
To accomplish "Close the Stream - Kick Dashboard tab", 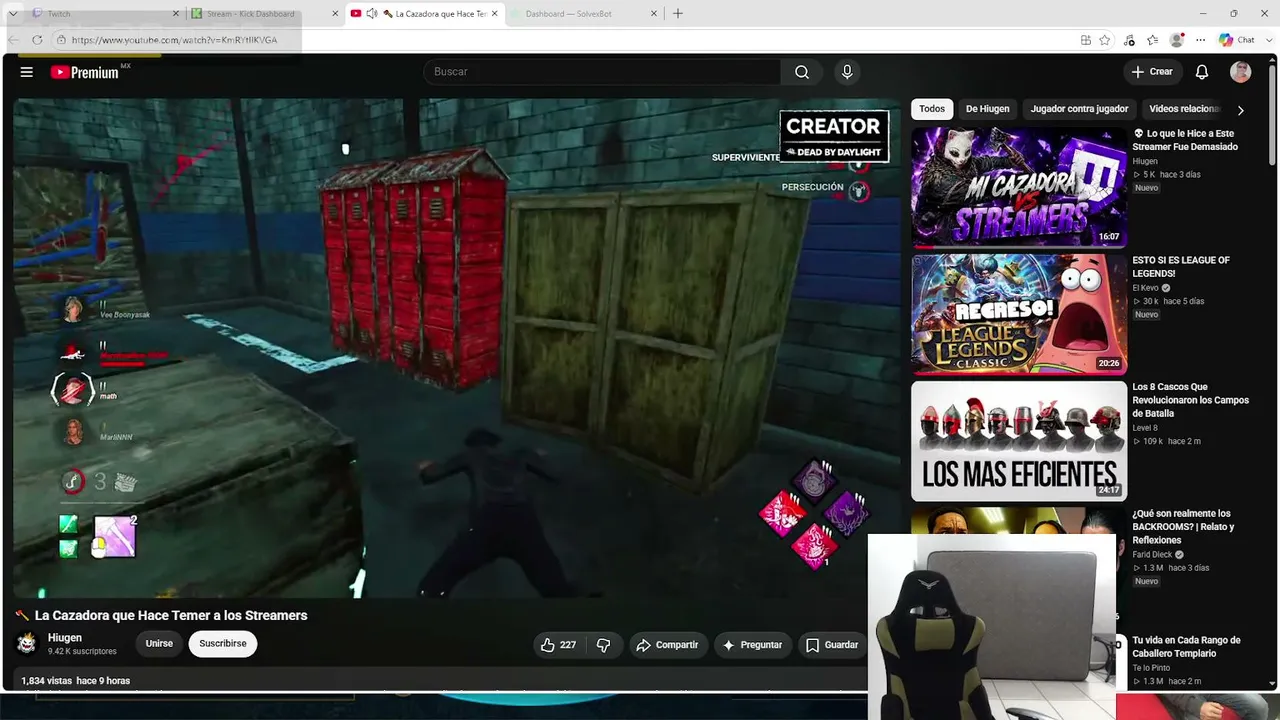I will pyautogui.click(x=335, y=14).
